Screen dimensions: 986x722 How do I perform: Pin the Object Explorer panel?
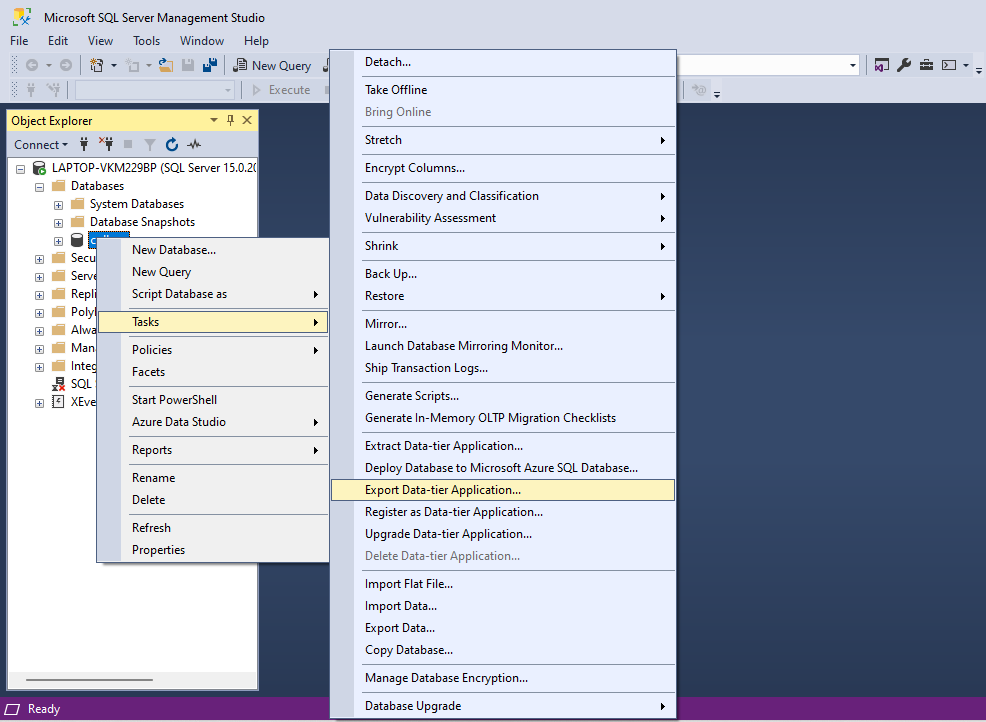(x=230, y=120)
